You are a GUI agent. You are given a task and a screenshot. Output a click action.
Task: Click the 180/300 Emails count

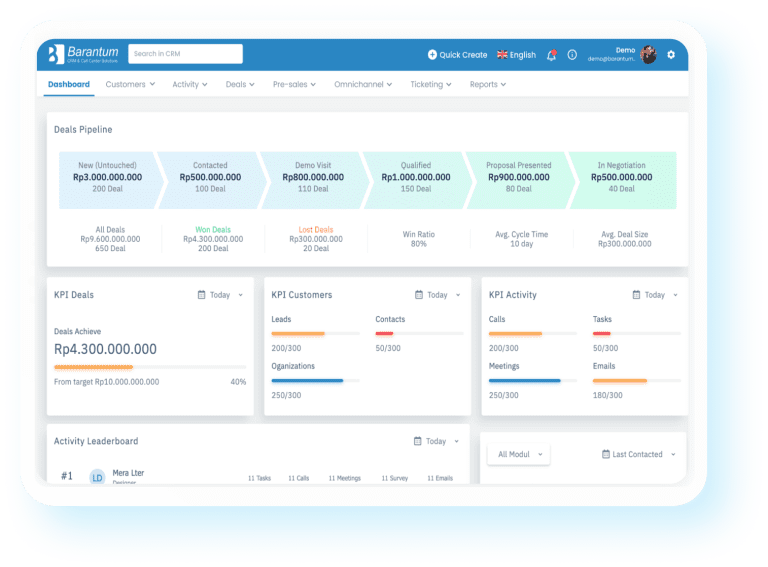[x=607, y=395]
